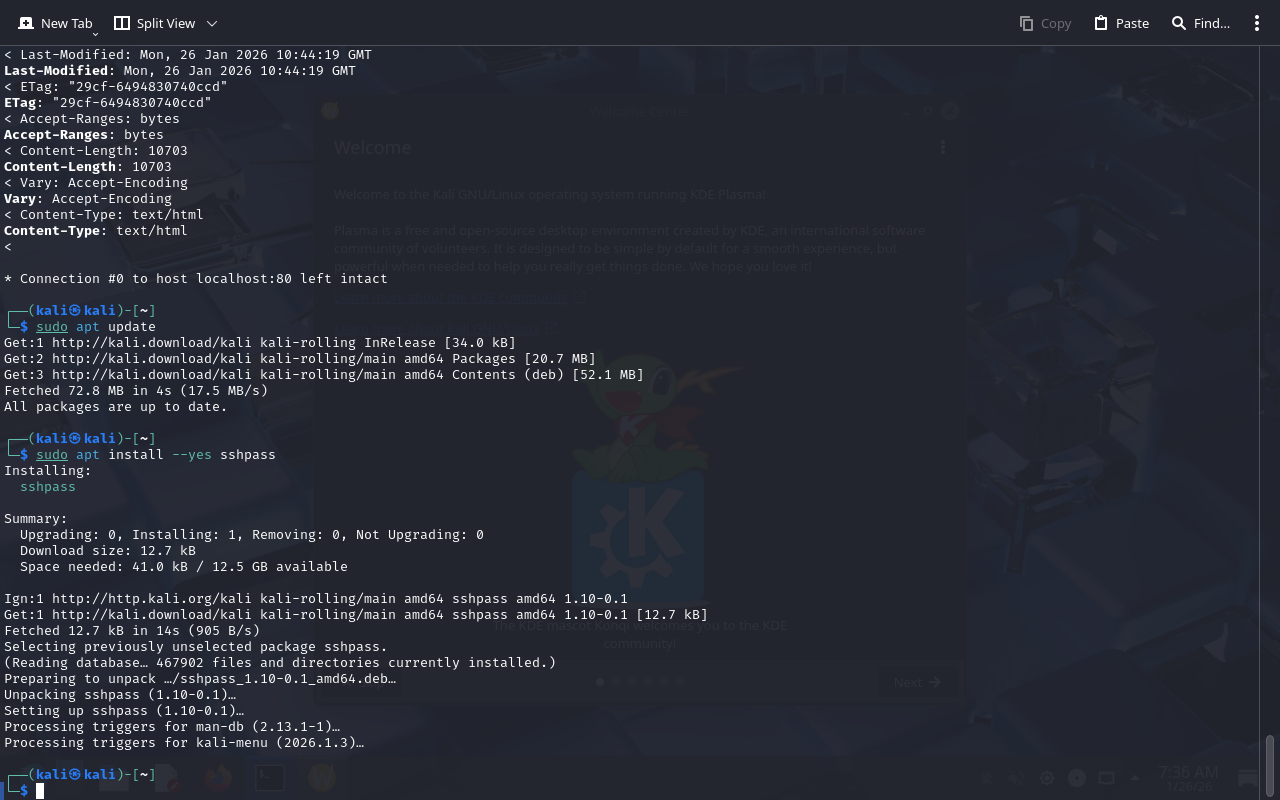This screenshot has height=800, width=1280.
Task: Expand the New Tab dropdown arrow
Action: click(x=95, y=34)
